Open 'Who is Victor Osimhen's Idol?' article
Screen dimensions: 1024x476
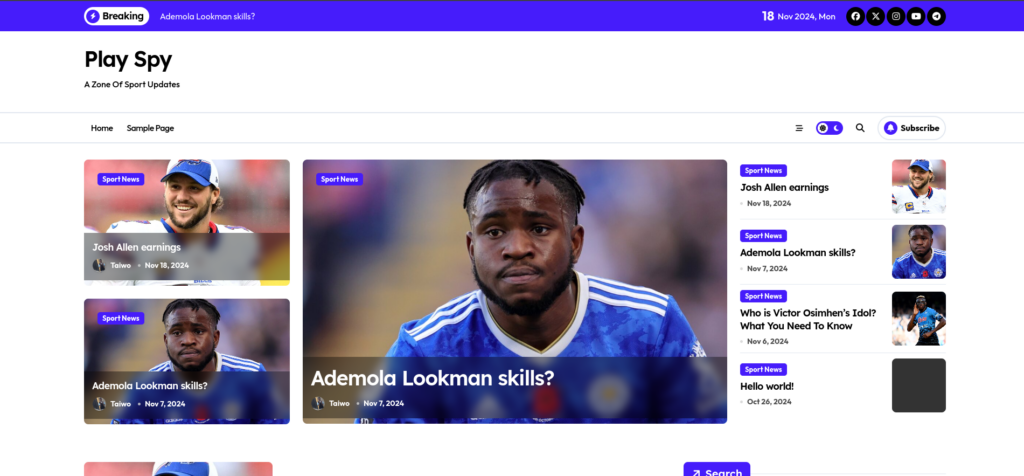point(808,319)
